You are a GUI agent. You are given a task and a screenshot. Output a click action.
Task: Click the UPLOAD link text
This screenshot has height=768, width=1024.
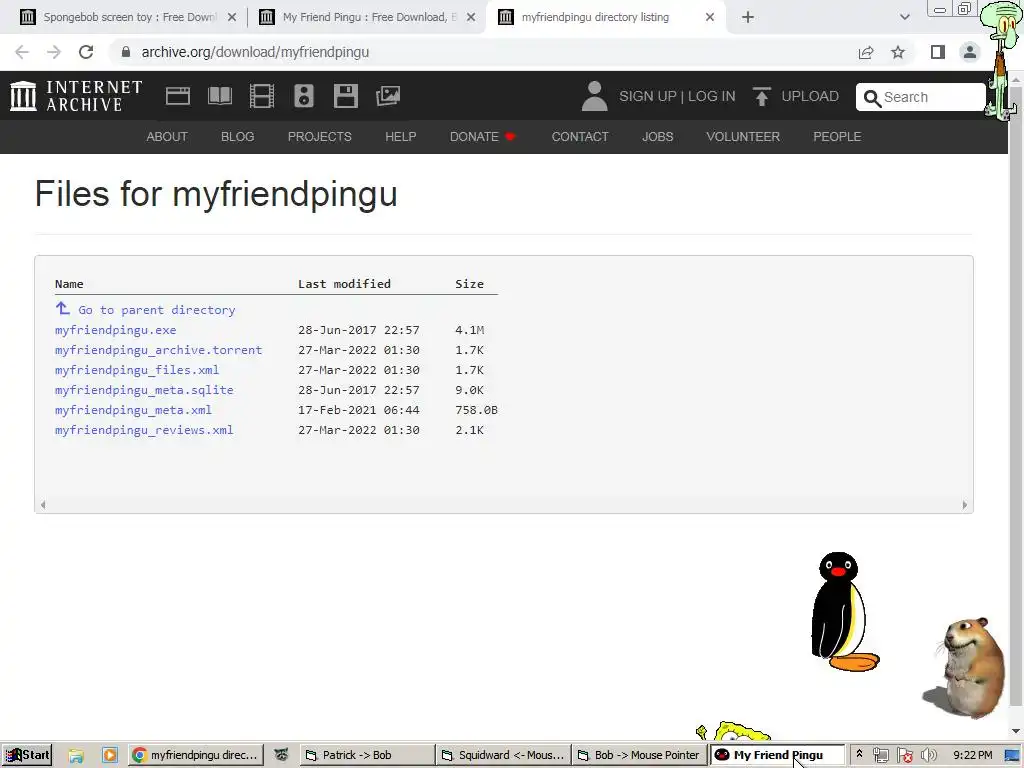810,96
